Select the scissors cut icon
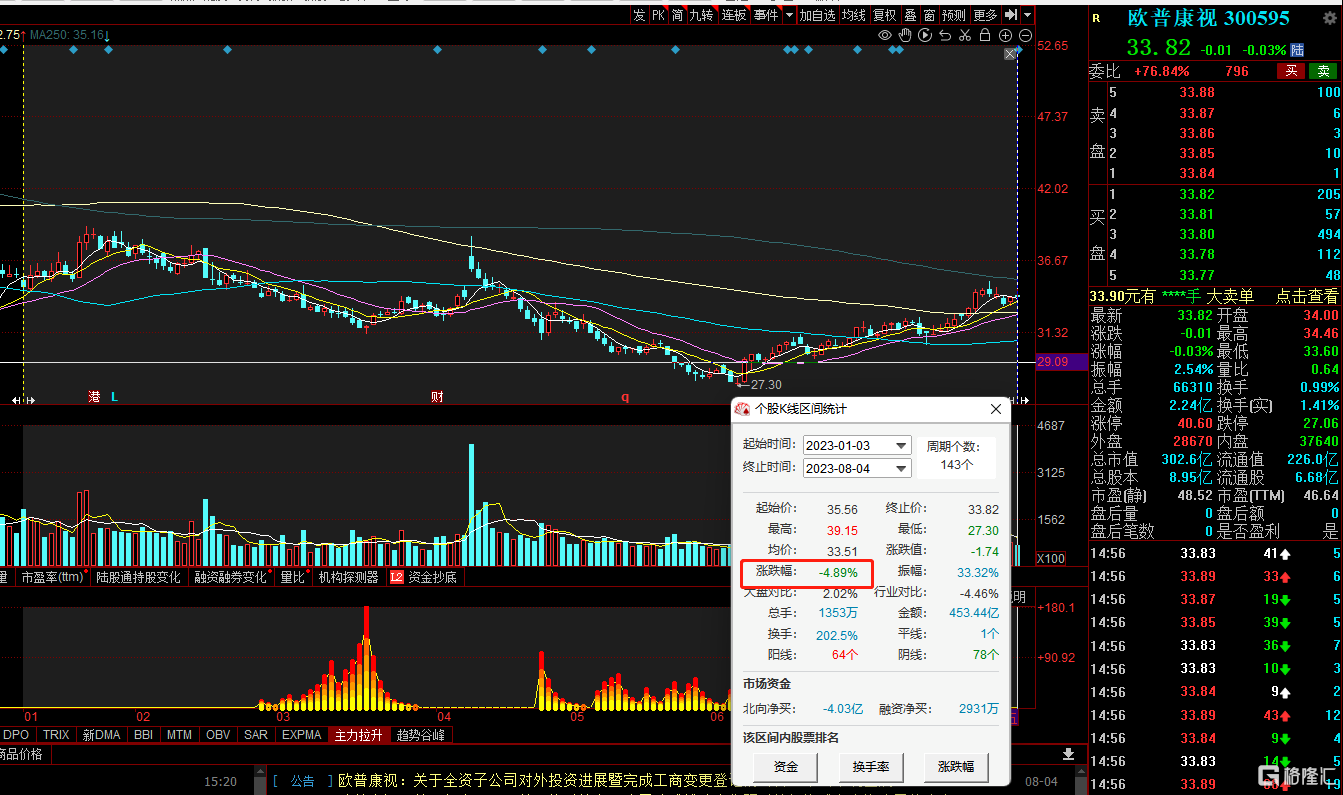The height and width of the screenshot is (795, 1343). pos(965,35)
